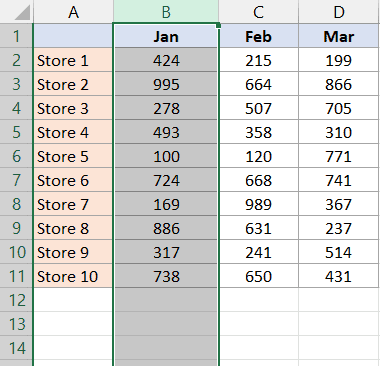Click the Store 1 cell
This screenshot has width=380, height=366.
click(x=73, y=60)
